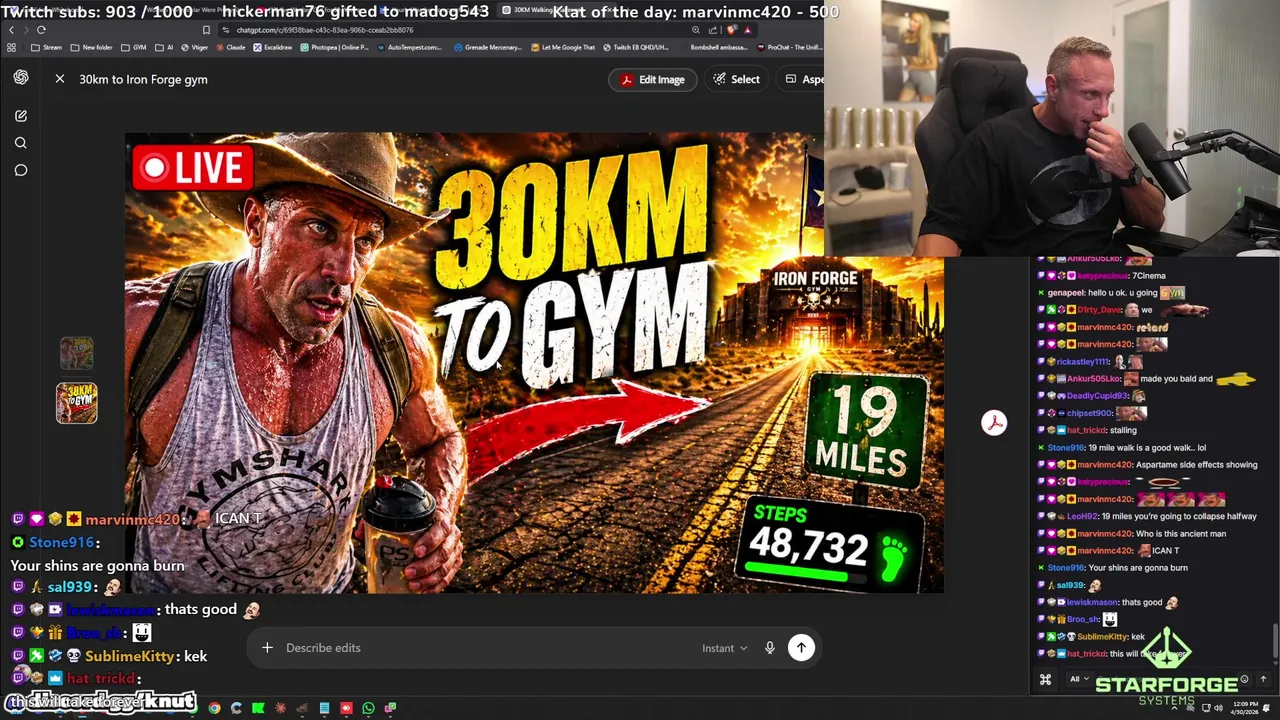Open the Grenade Mercenary bookmark

coord(489,47)
